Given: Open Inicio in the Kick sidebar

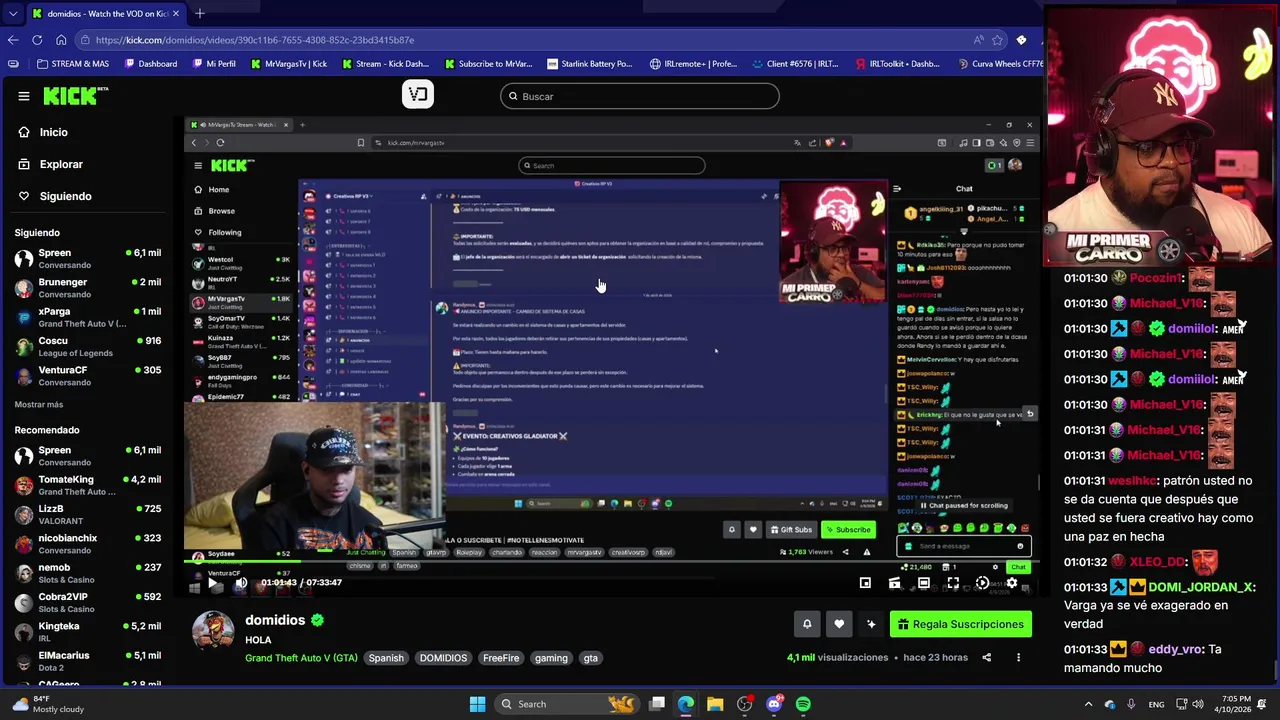Looking at the screenshot, I should click(x=54, y=132).
